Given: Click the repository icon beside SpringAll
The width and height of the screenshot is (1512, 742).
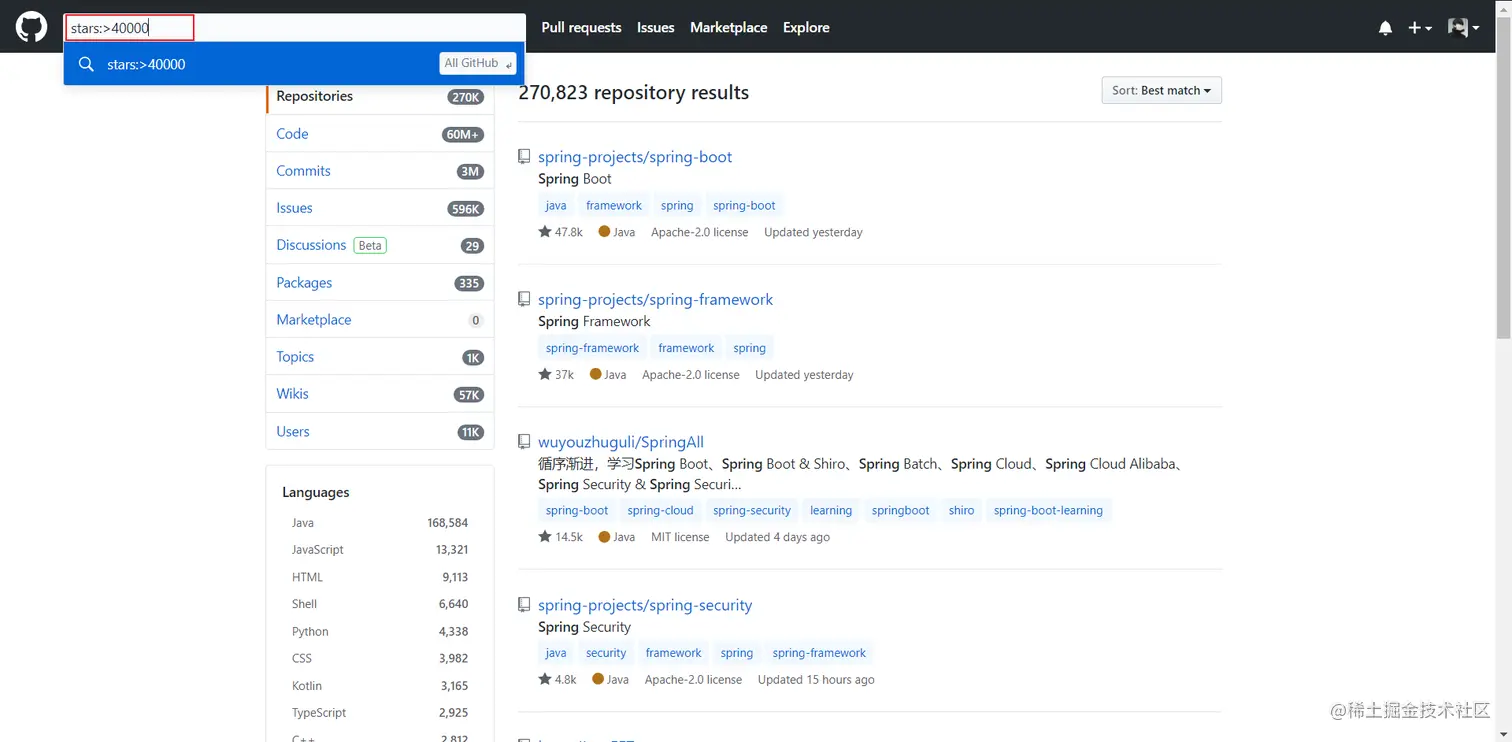Looking at the screenshot, I should tap(524, 441).
